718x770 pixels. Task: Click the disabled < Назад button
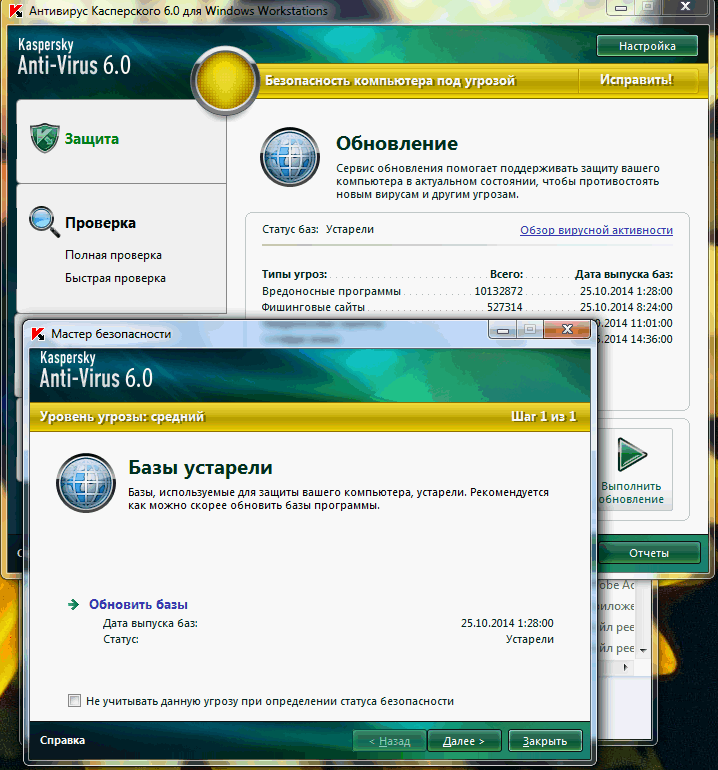(x=389, y=741)
